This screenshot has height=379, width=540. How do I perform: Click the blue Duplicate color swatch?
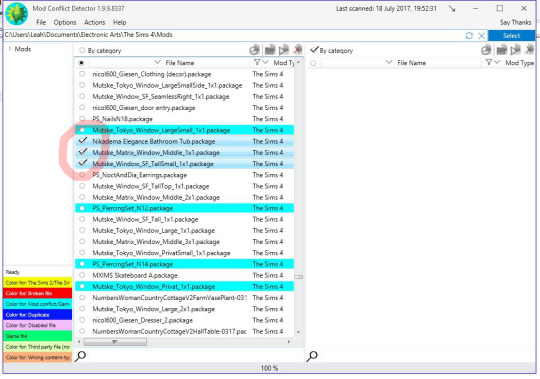[38, 315]
